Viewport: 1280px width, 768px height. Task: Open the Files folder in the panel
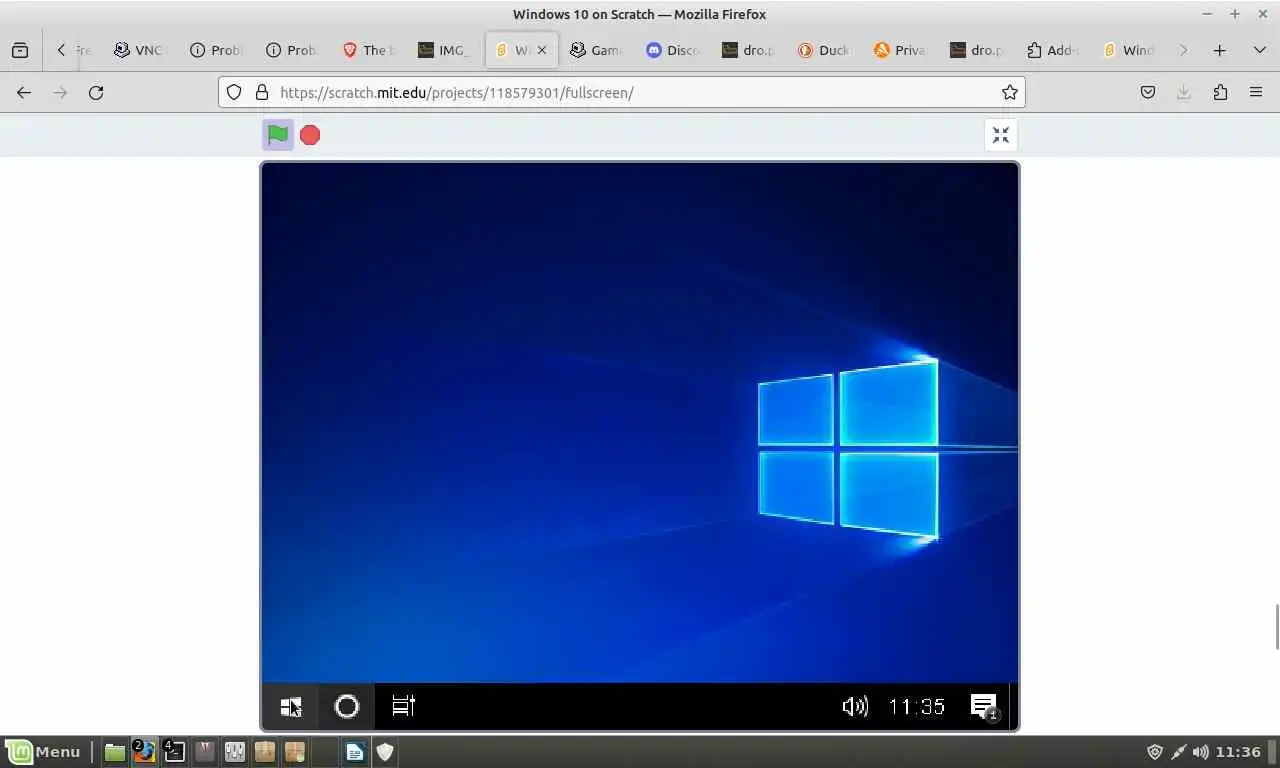tap(115, 752)
